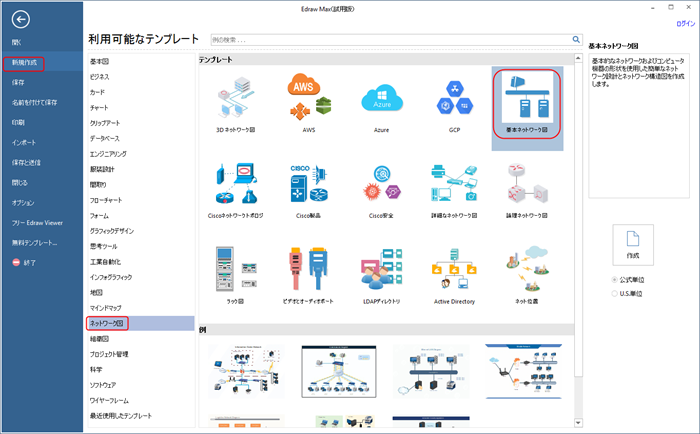The height and width of the screenshot is (434, 700).
Task: Select the ビジネス category
Action: coord(100,77)
